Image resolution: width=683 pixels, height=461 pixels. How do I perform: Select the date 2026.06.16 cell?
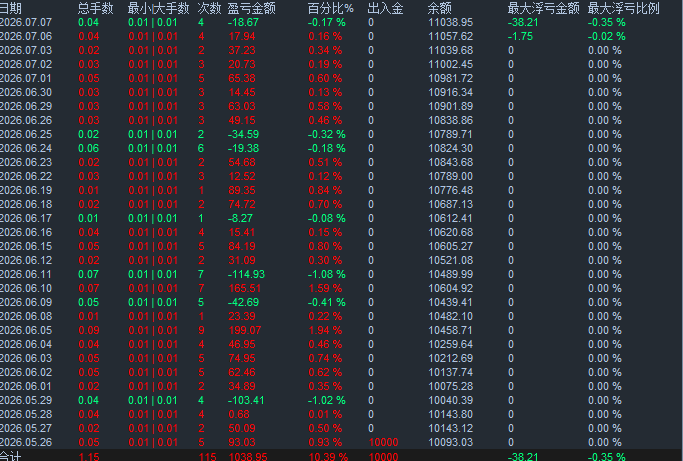pyautogui.click(x=26, y=232)
